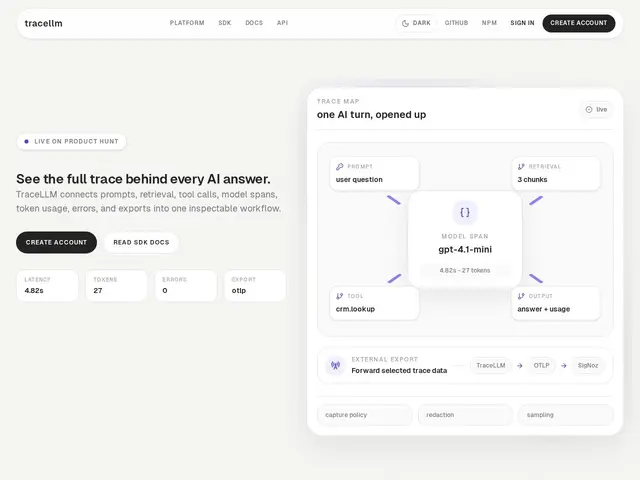Click the clock icon in live badge

click(x=589, y=109)
